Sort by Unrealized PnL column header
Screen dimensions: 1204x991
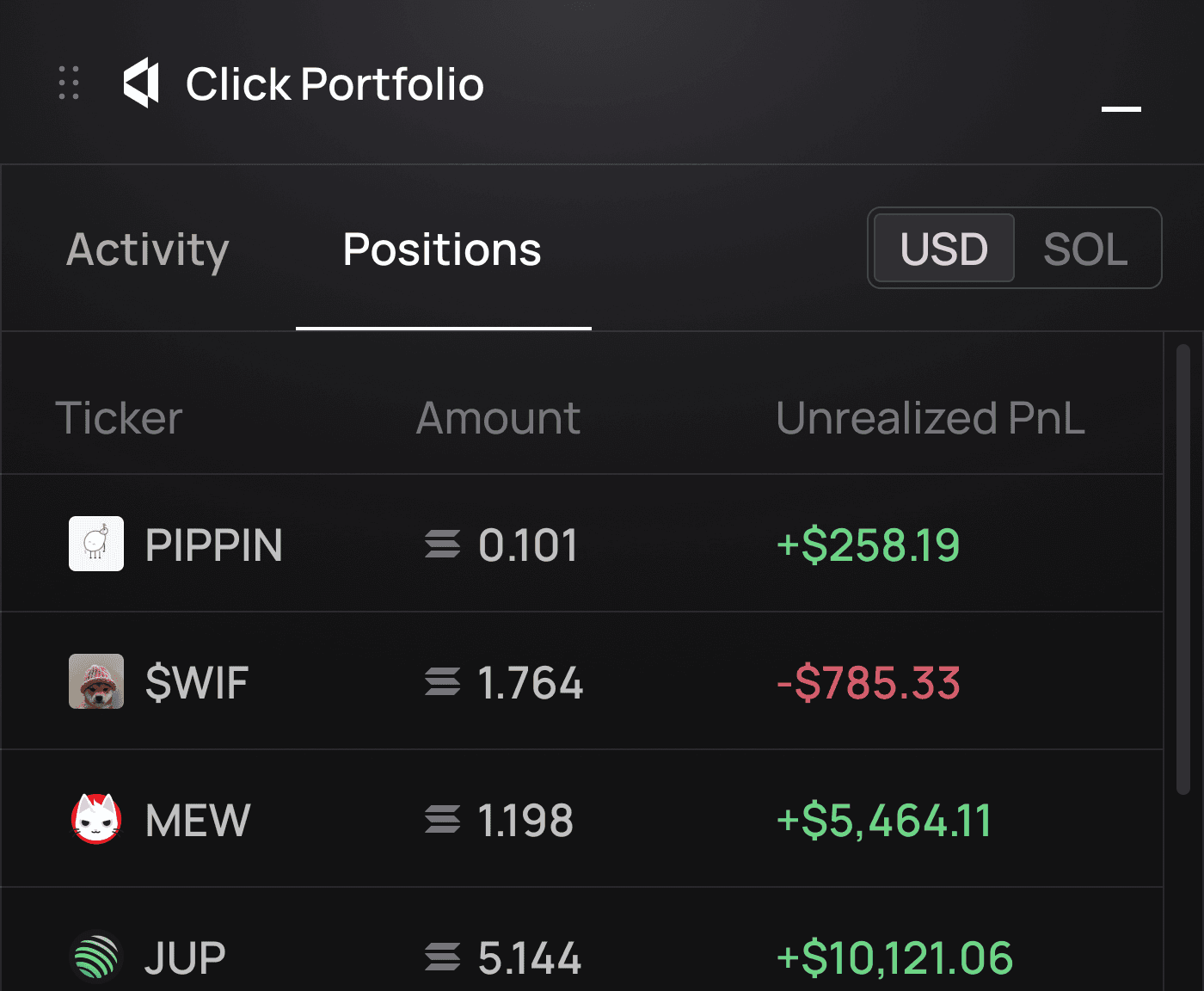930,418
